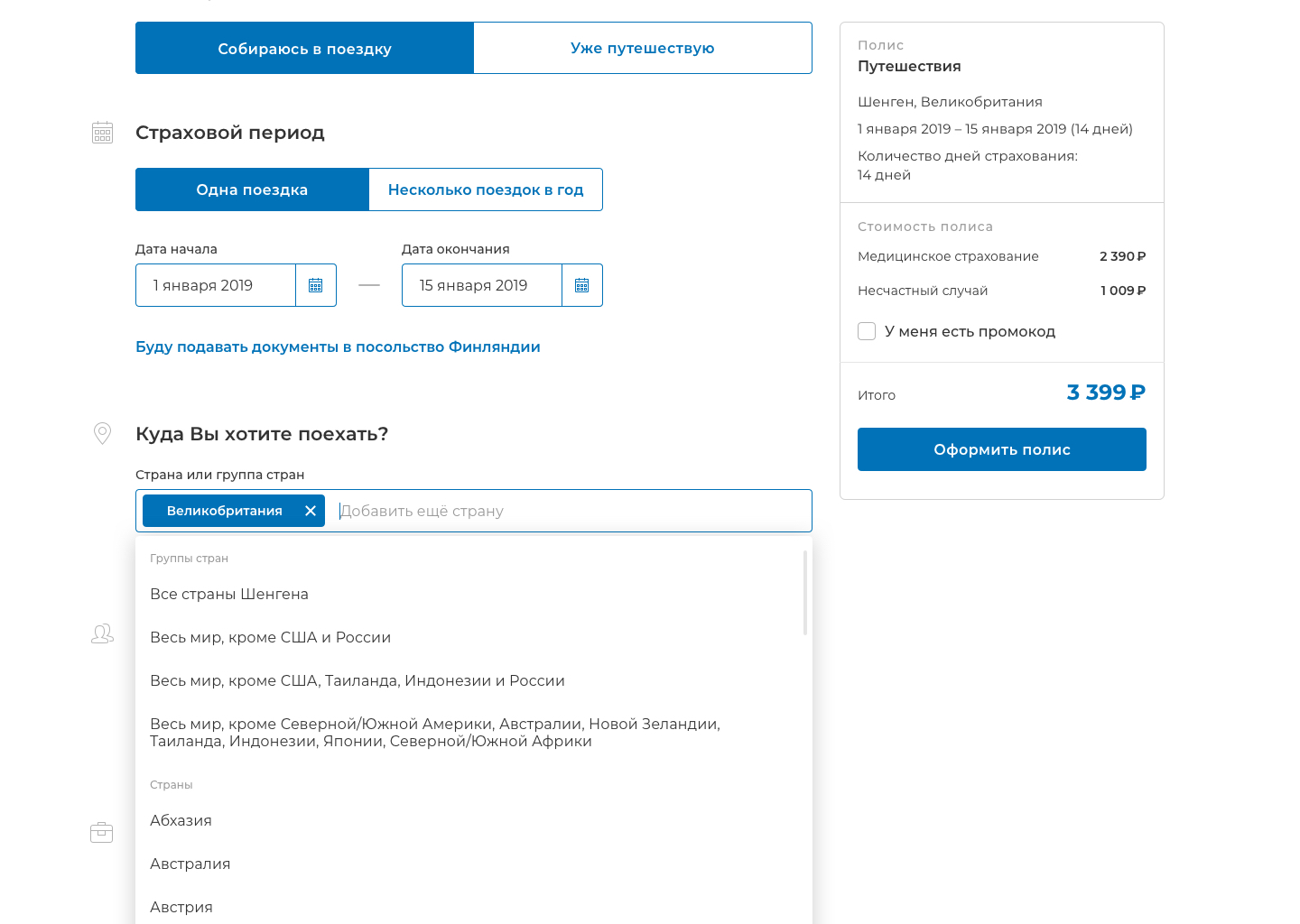Click the Группы стран list heading
The width and height of the screenshot is (1300, 924).
click(x=189, y=559)
